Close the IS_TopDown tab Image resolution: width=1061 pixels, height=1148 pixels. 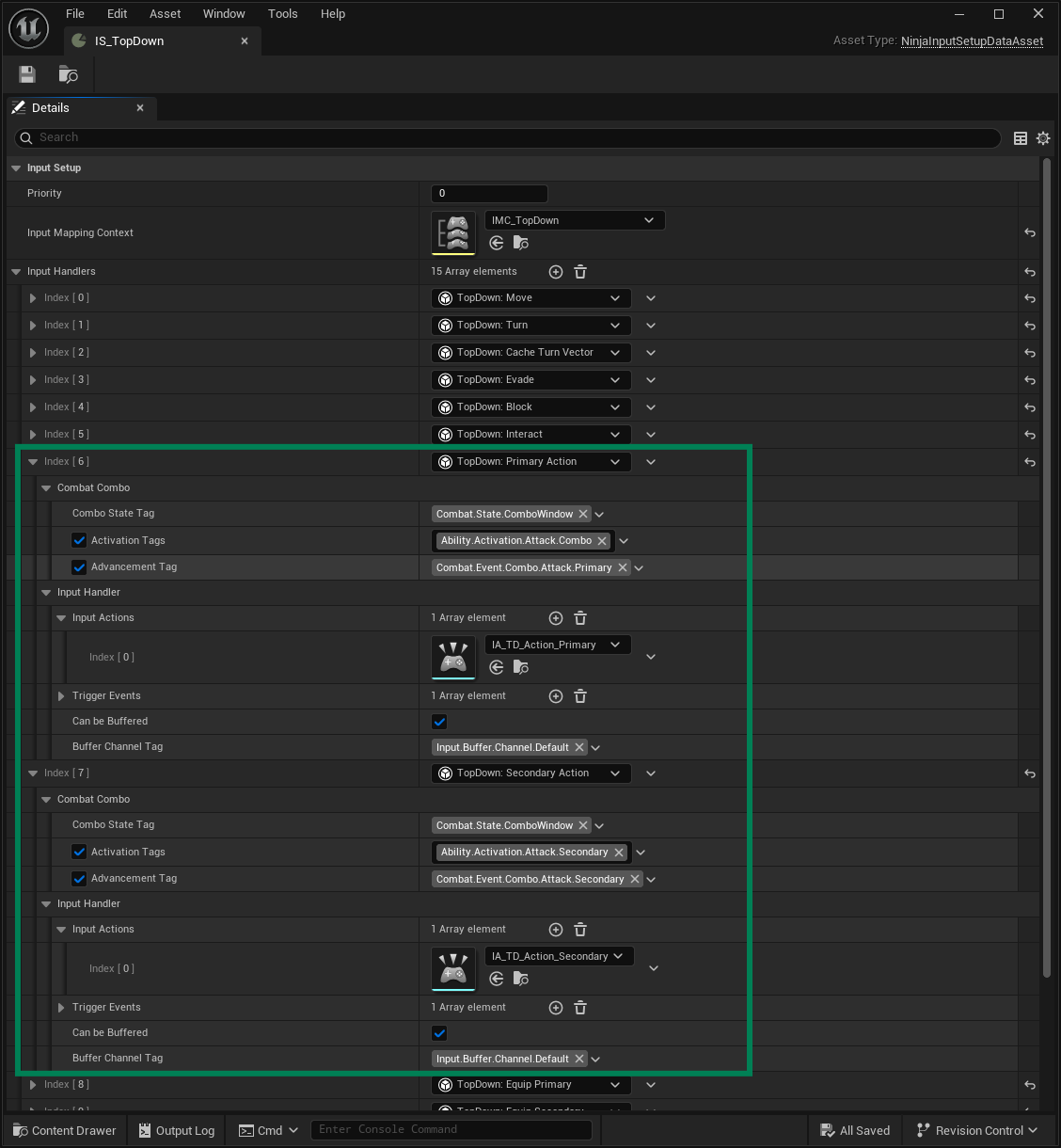(x=245, y=41)
